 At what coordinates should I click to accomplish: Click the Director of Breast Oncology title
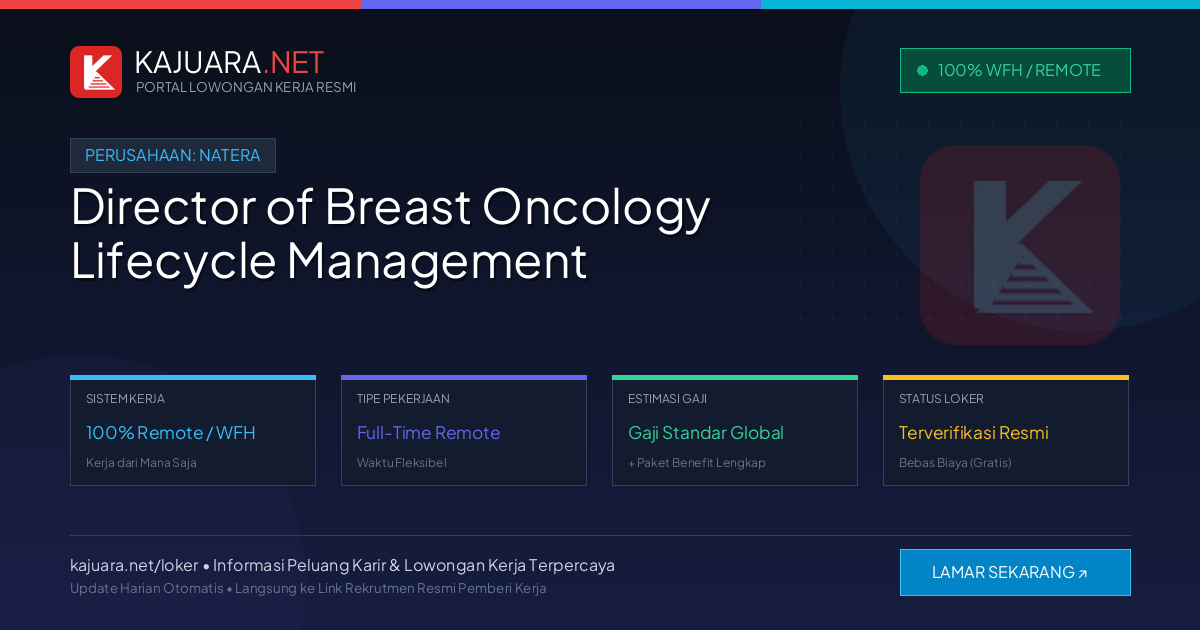[390, 233]
